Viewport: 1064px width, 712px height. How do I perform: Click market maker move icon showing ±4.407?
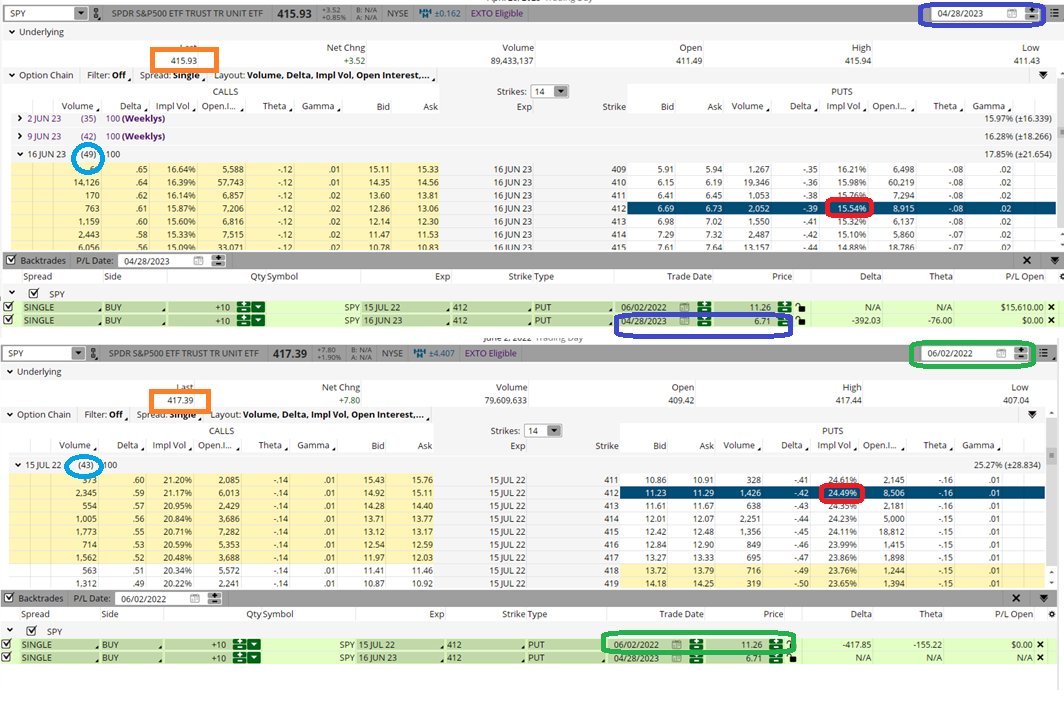(x=419, y=353)
